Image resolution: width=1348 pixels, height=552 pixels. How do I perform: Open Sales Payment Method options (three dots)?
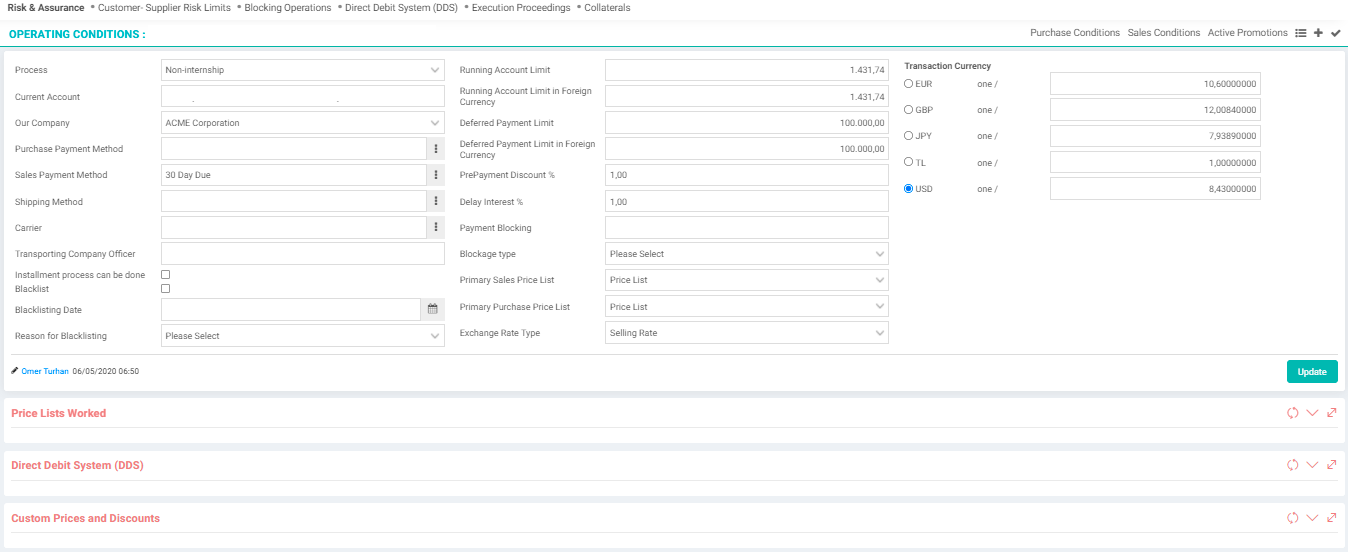click(x=436, y=175)
